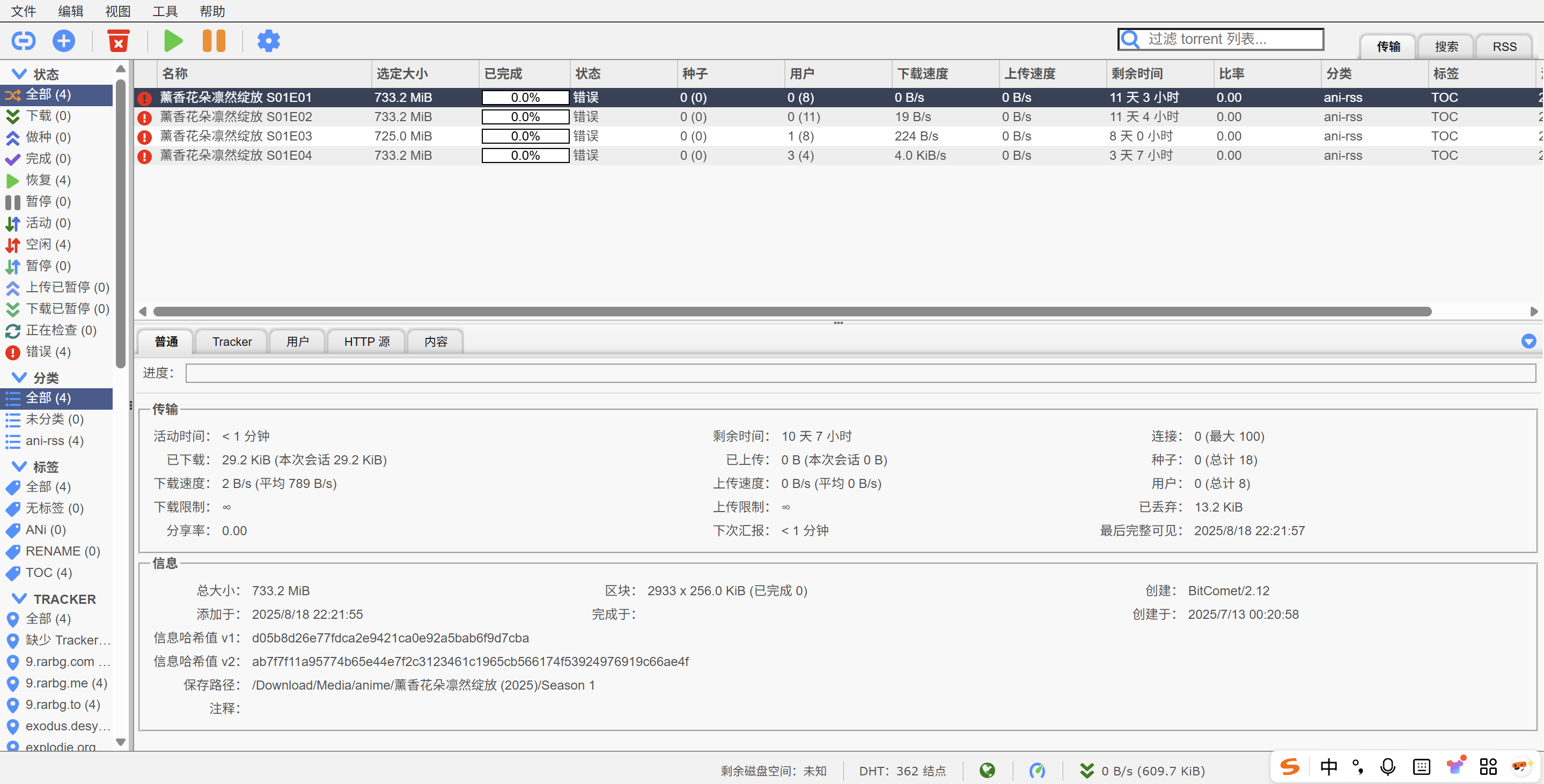Screen dimensions: 1544x784
Task: Sort by the 名称 column header
Action: tap(264, 73)
